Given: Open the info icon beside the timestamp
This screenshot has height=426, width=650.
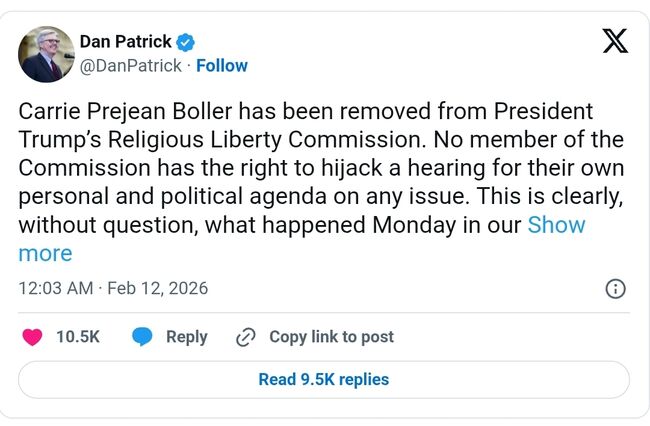Looking at the screenshot, I should [616, 289].
